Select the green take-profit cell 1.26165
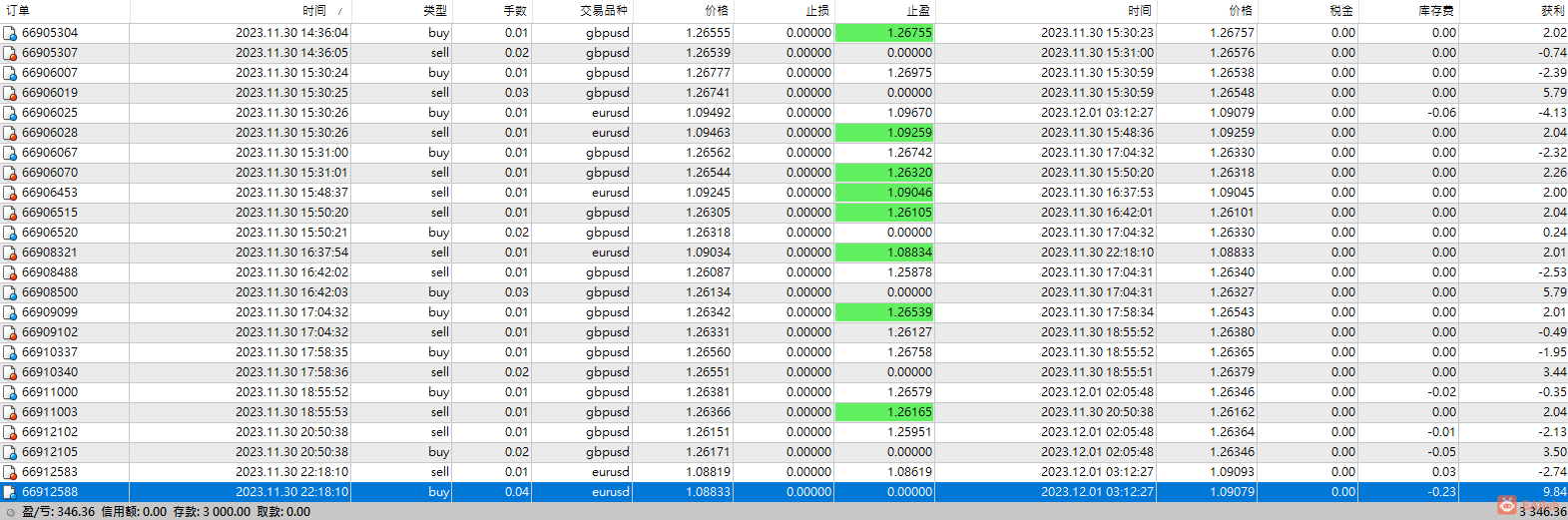This screenshot has width=1568, height=520. coord(884,412)
